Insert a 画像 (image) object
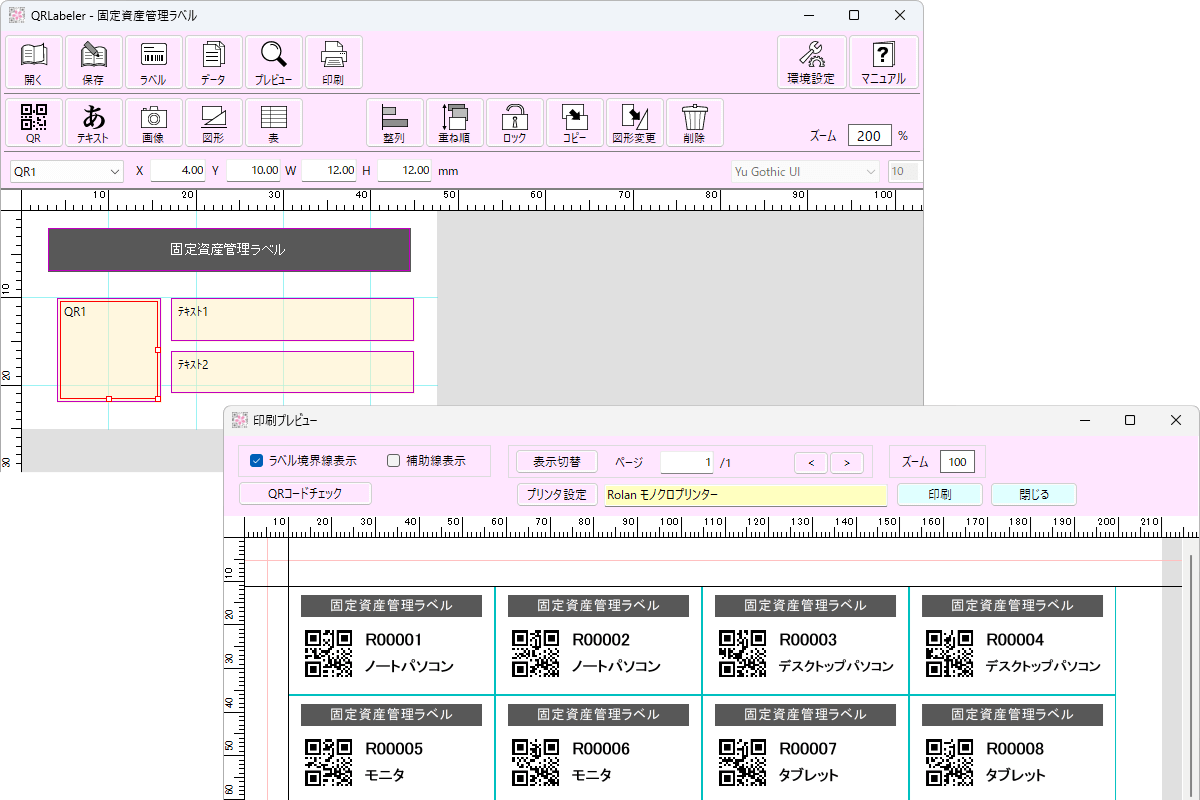The height and width of the screenshot is (800, 1200). tap(154, 123)
